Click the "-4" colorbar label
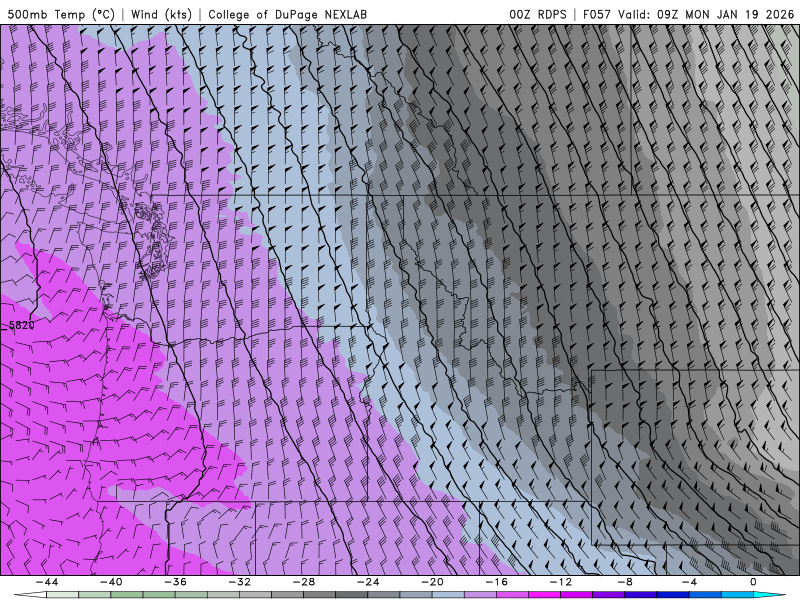Viewport: 800px width, 600px height. coord(689,582)
